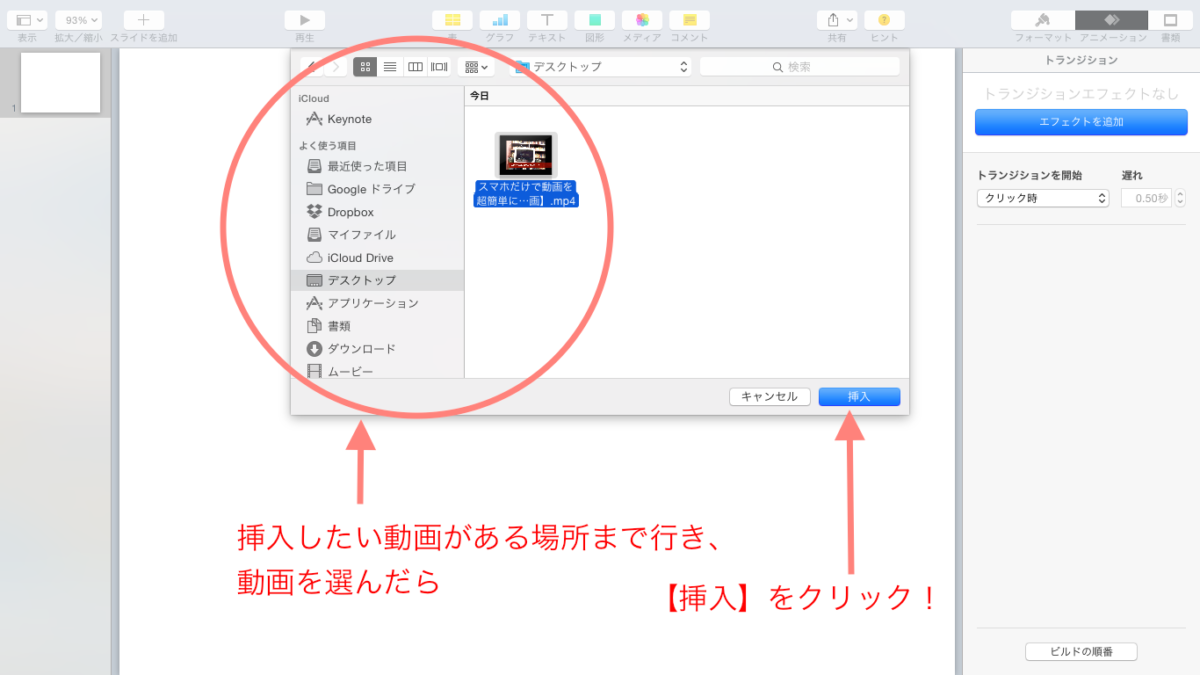The height and width of the screenshot is (675, 1200).
Task: Click the delay stepper arrows
Action: (1181, 198)
